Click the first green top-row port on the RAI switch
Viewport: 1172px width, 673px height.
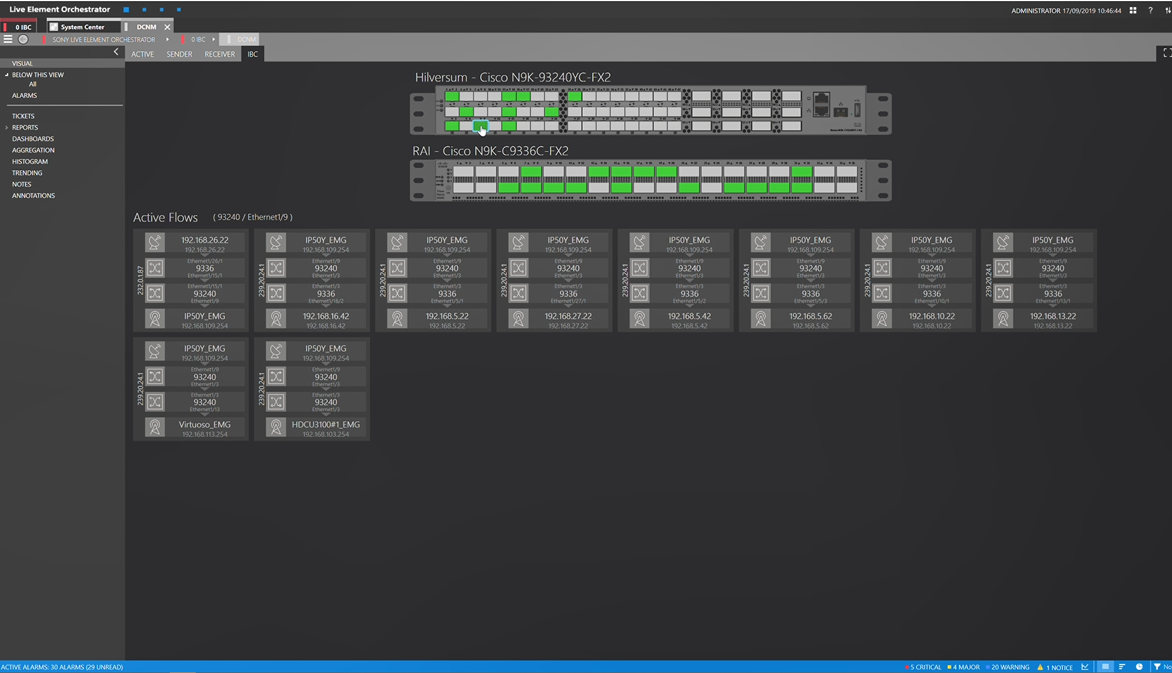coord(531,172)
